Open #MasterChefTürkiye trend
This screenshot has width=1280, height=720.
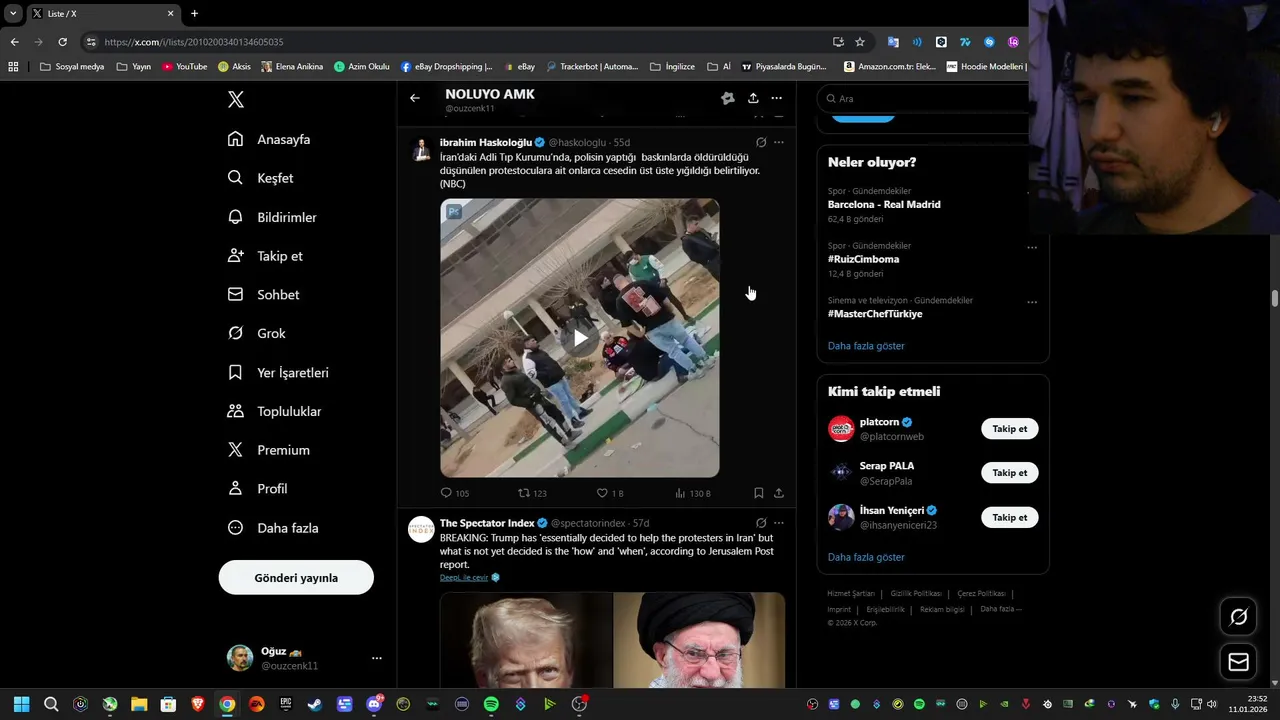click(875, 314)
